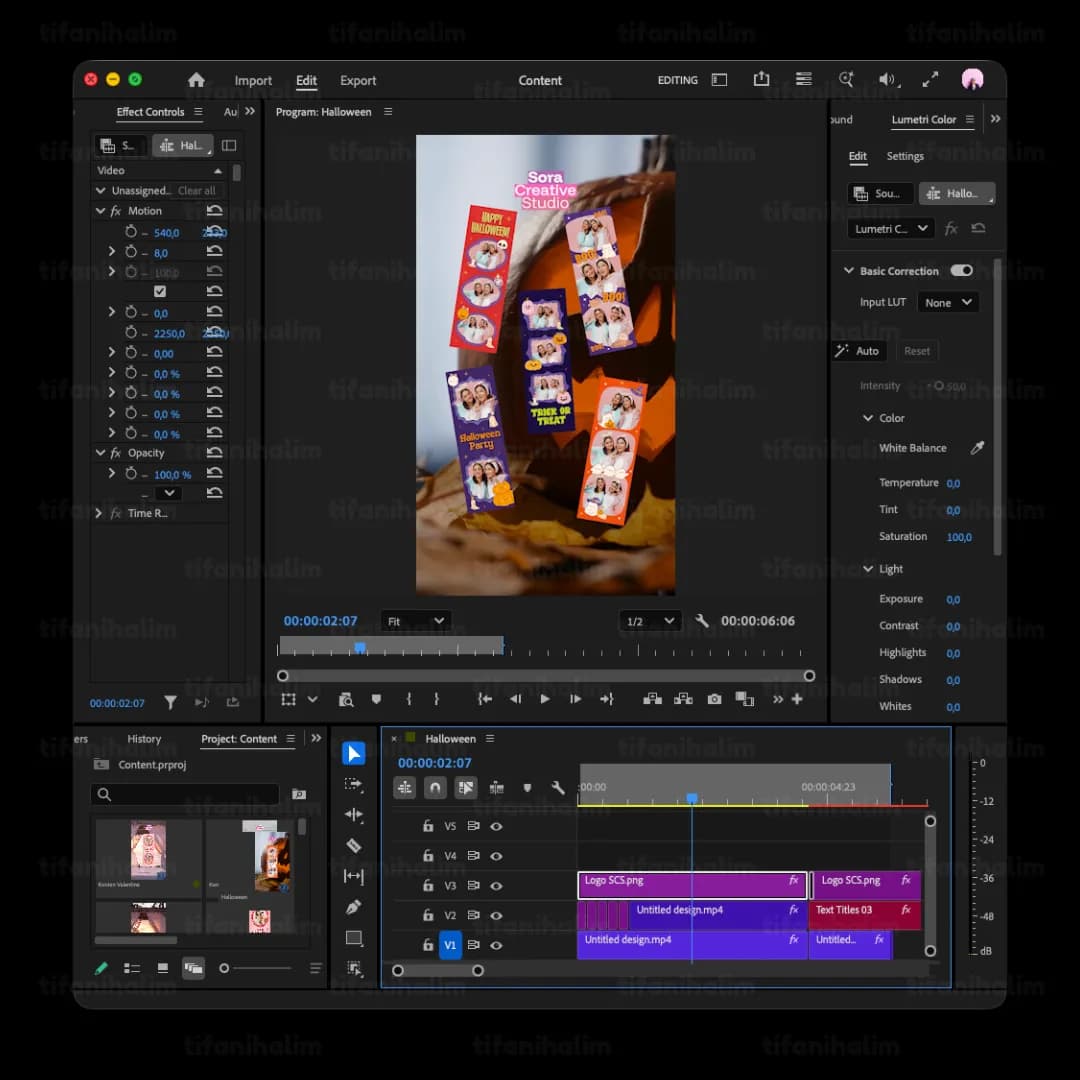The image size is (1080, 1080).
Task: Open the user profile avatar
Action: click(972, 79)
